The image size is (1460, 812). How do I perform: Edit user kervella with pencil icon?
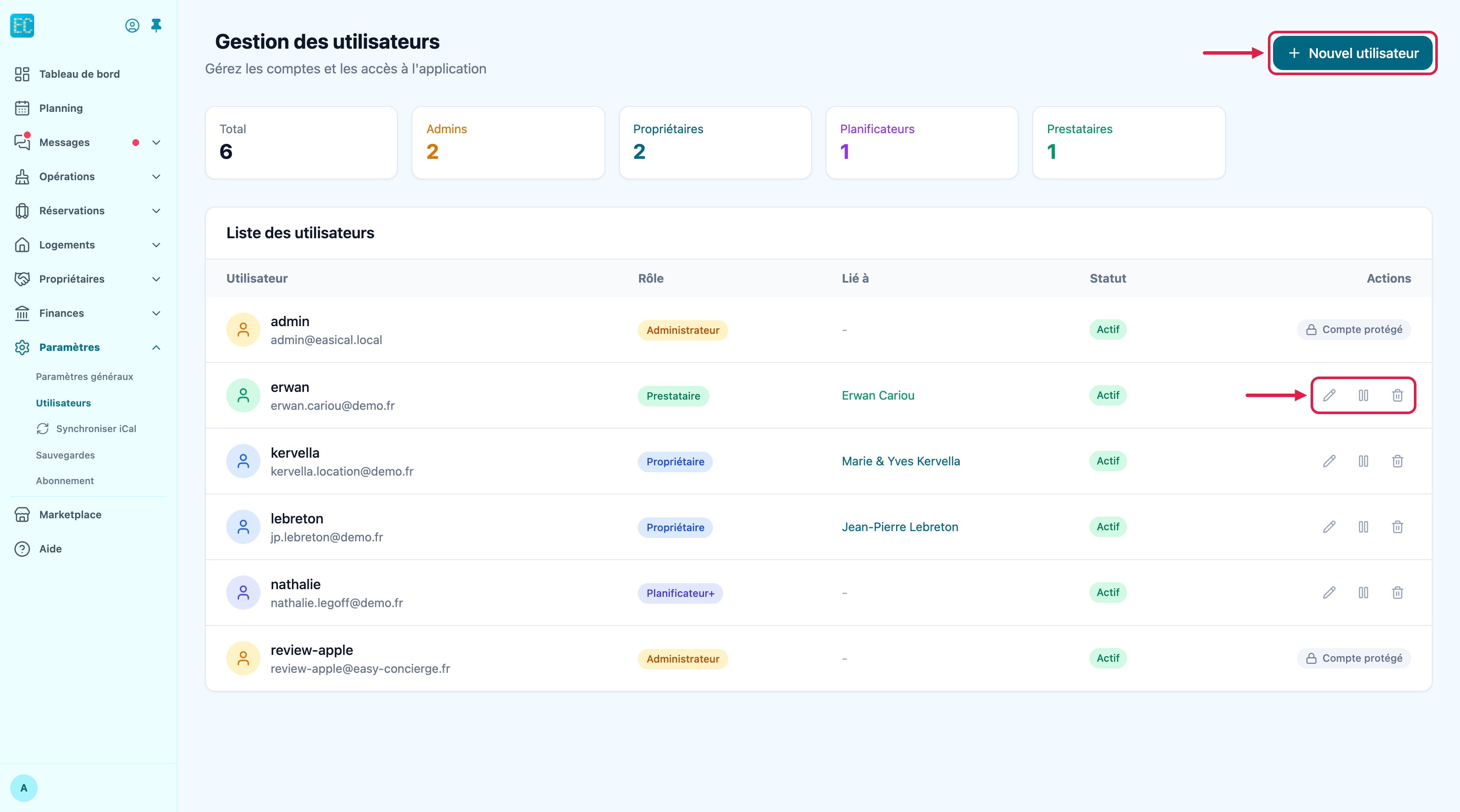click(x=1329, y=461)
